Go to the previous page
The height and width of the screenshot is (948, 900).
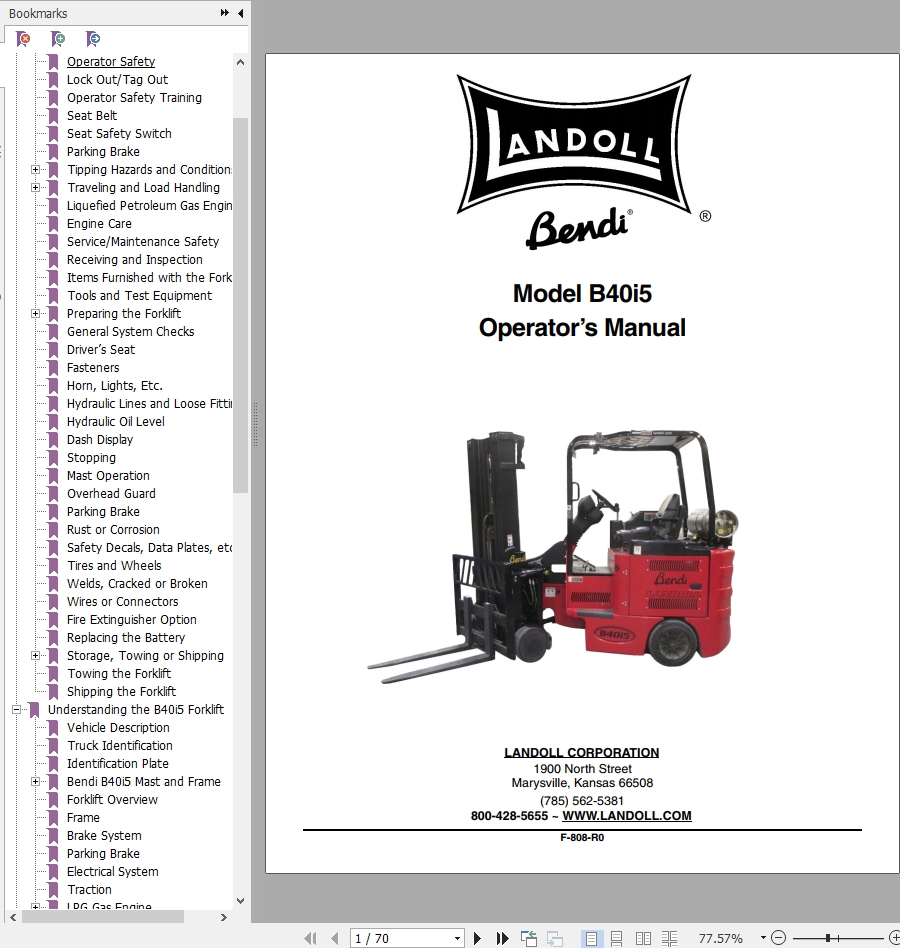point(335,938)
